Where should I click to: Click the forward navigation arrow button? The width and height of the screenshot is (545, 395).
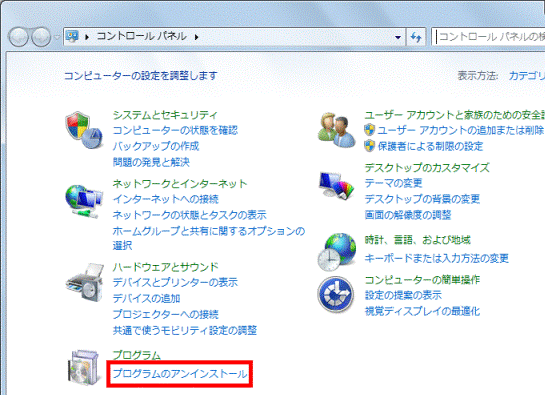[41, 37]
